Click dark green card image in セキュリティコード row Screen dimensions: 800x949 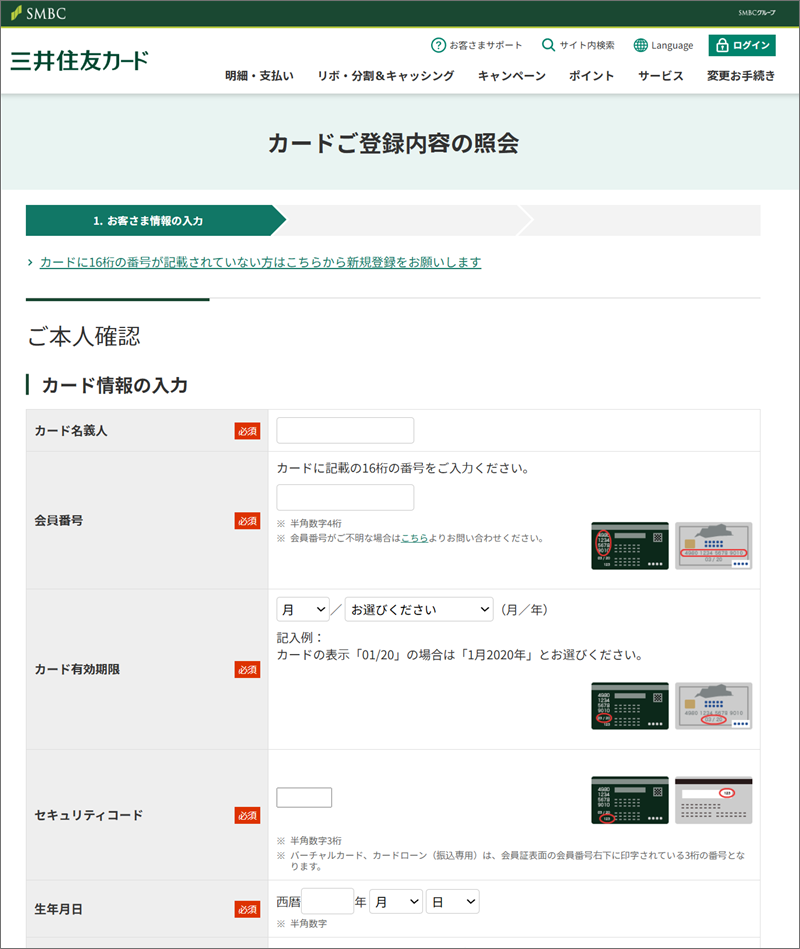pyautogui.click(x=630, y=800)
